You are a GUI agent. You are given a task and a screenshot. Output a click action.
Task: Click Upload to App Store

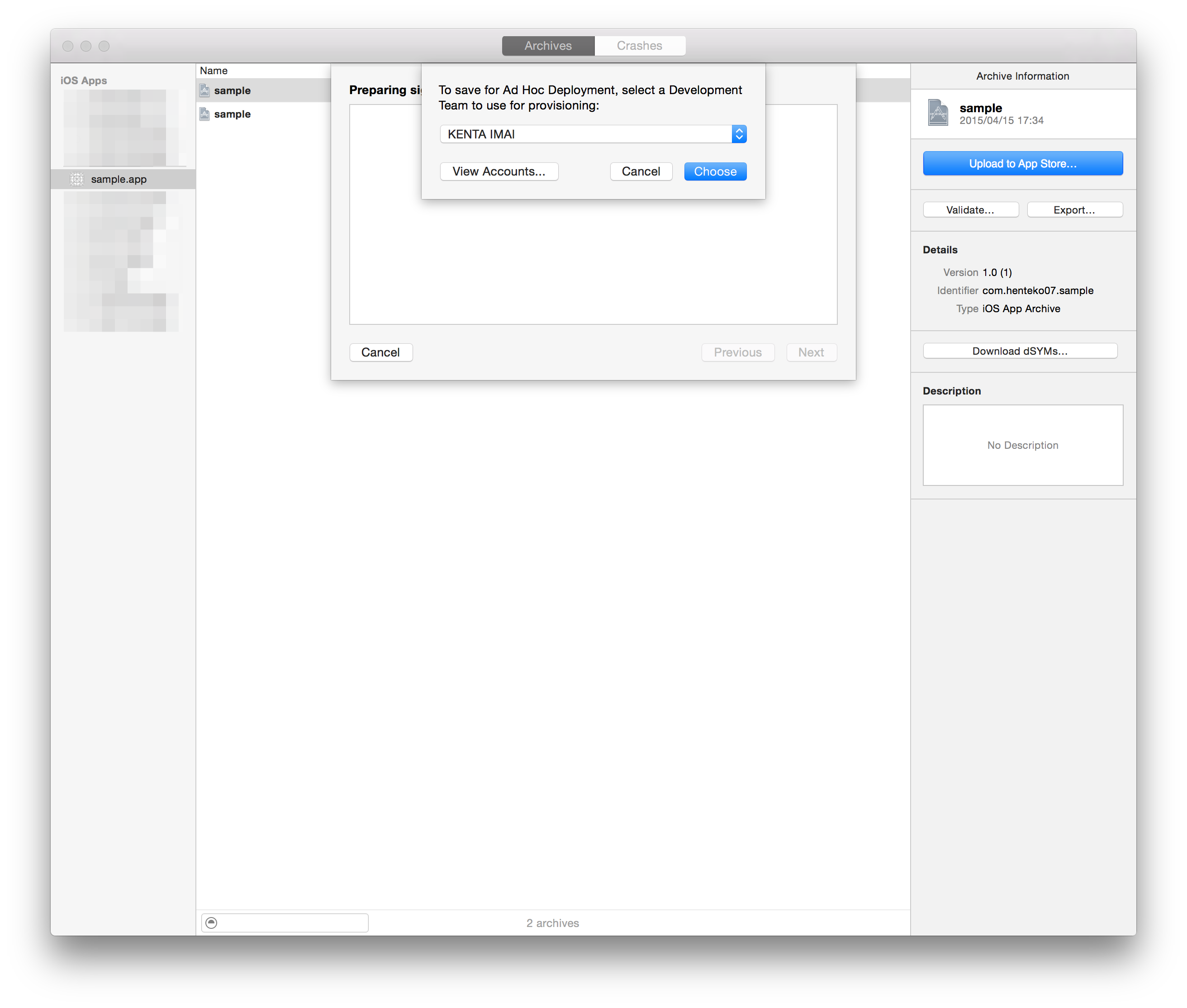tap(1022, 163)
